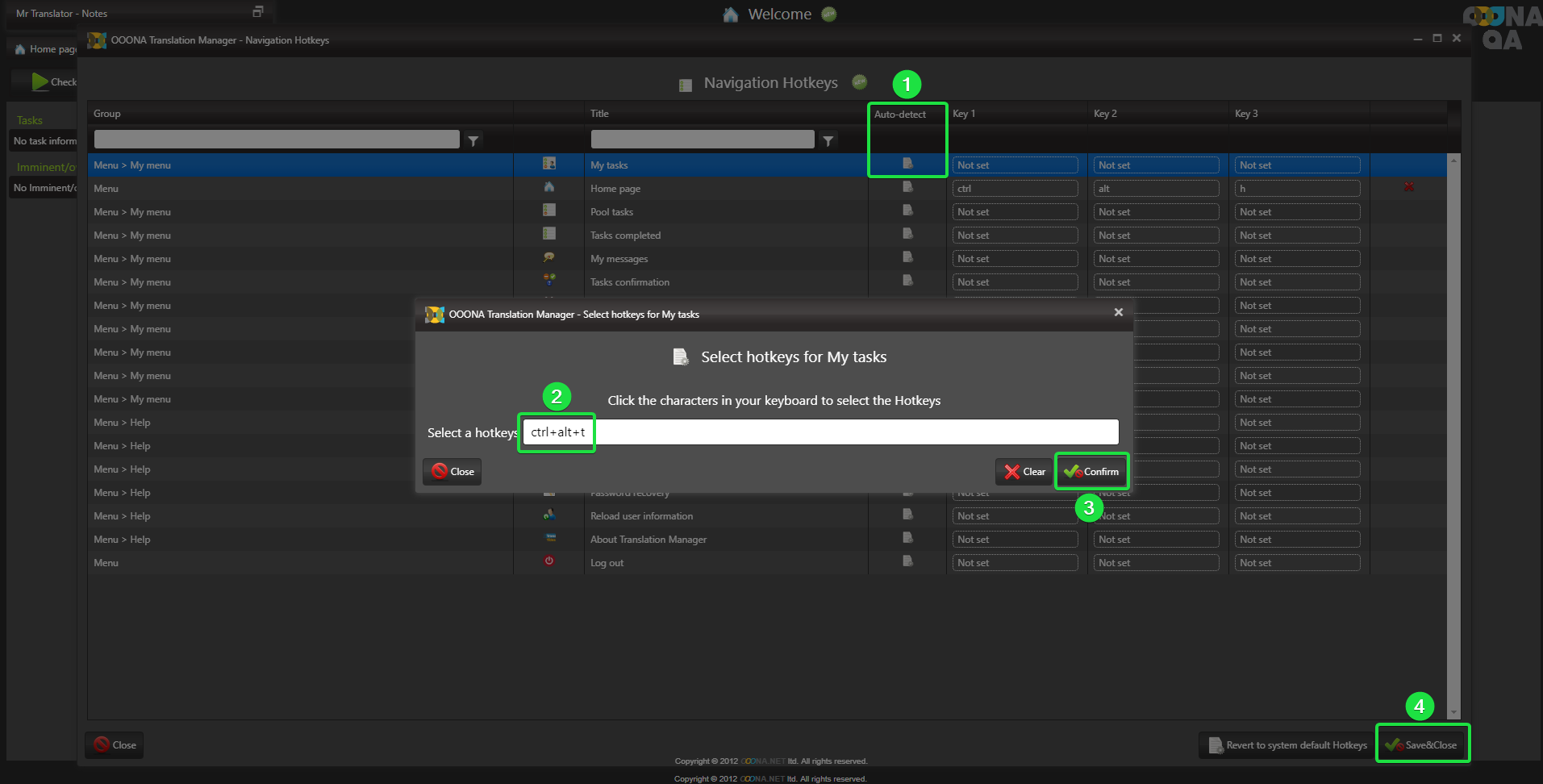The width and height of the screenshot is (1543, 784).
Task: Click auto-detect icon for About Translation Manager
Action: (907, 538)
